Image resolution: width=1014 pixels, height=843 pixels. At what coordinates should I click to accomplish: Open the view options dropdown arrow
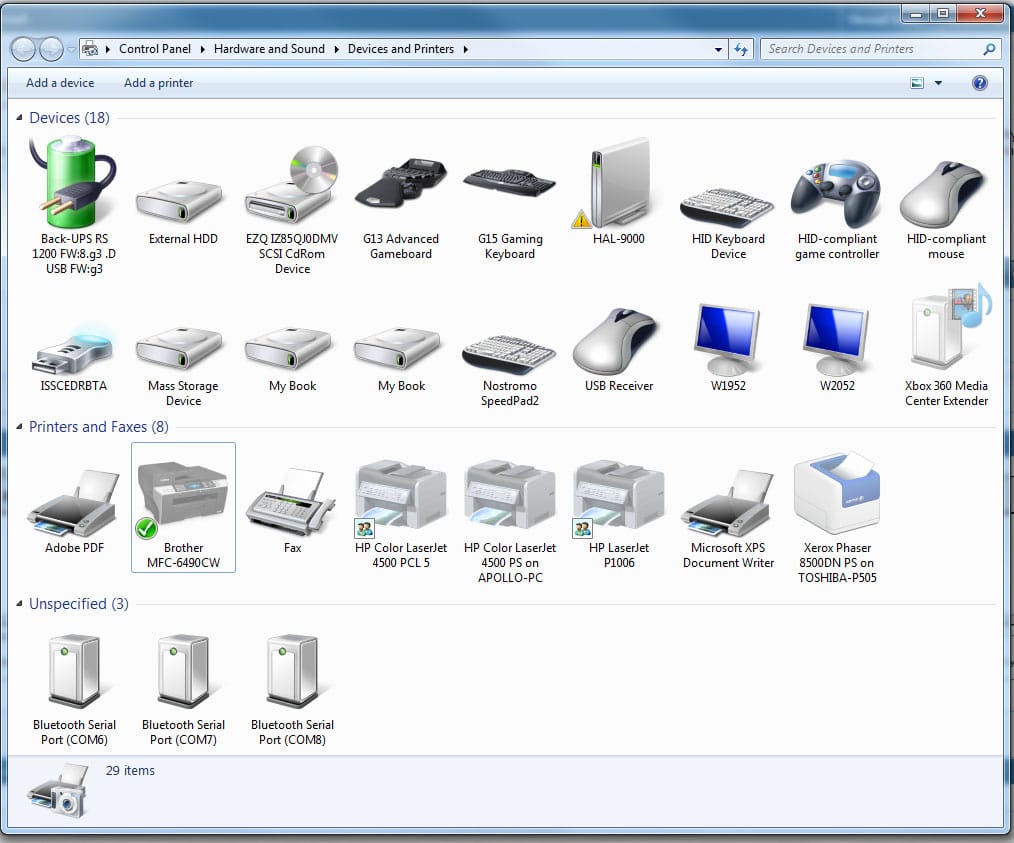pyautogui.click(x=938, y=83)
